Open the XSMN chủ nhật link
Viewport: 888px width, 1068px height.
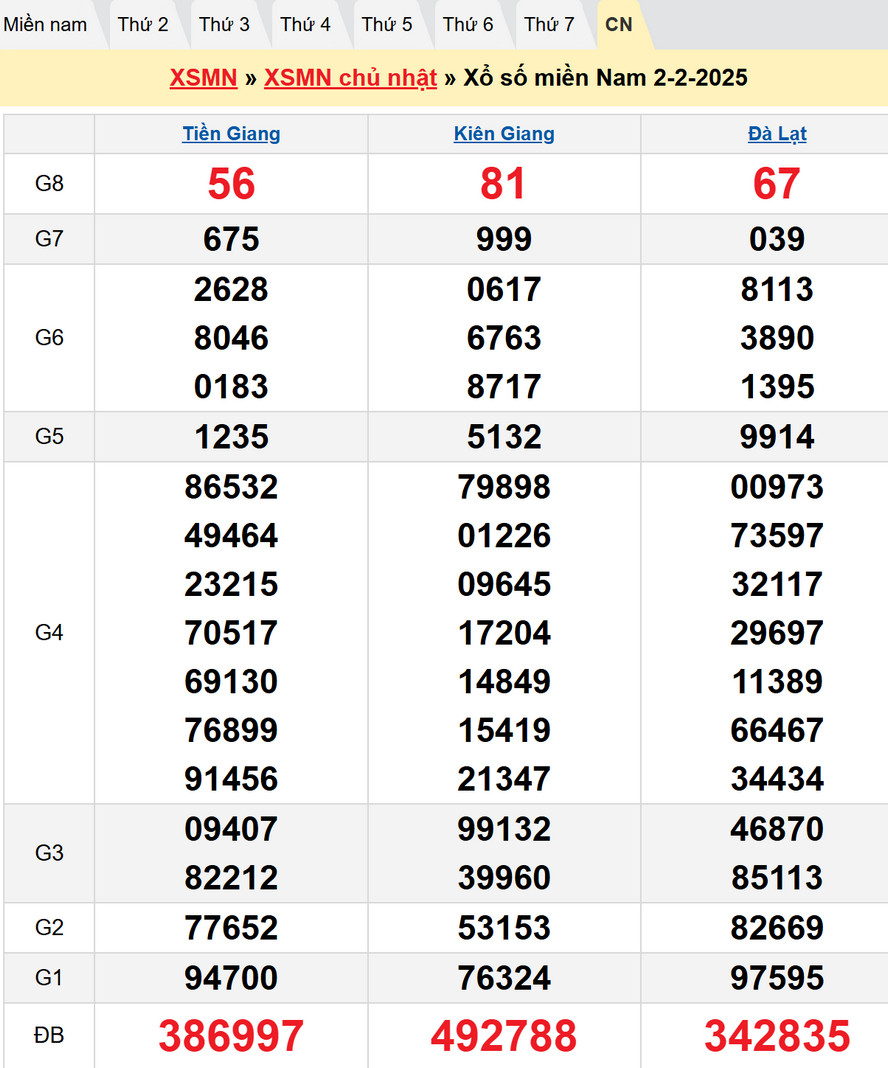click(x=350, y=78)
